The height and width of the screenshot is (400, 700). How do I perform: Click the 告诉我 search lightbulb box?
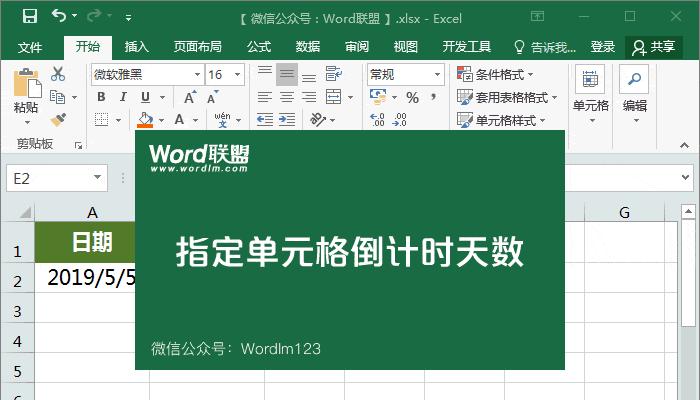[x=545, y=47]
